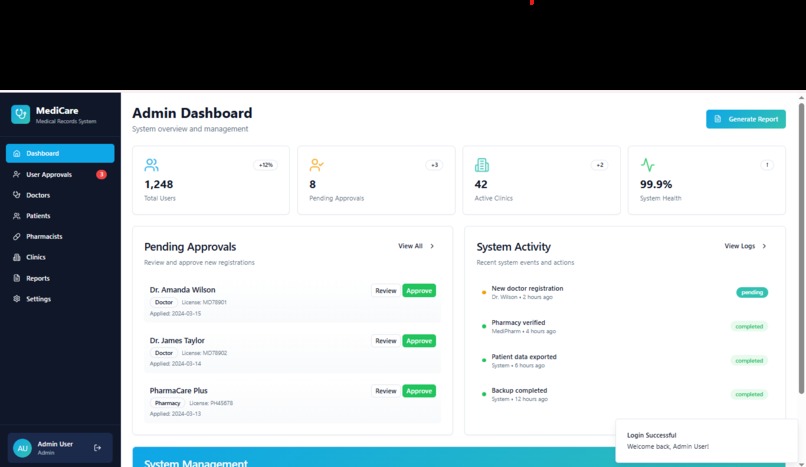Go to the Doctors section
The image size is (806, 467).
point(60,195)
